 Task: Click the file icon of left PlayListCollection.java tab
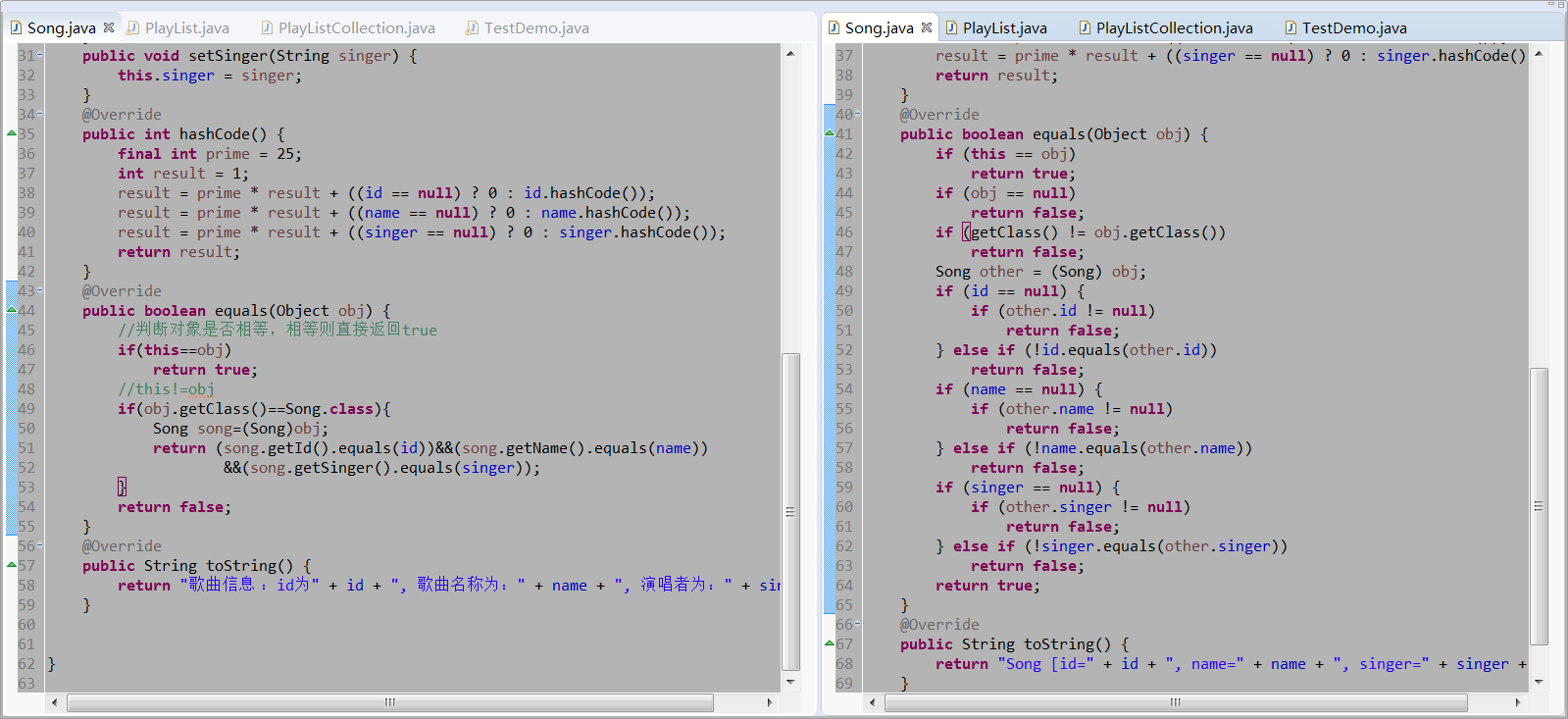click(267, 27)
